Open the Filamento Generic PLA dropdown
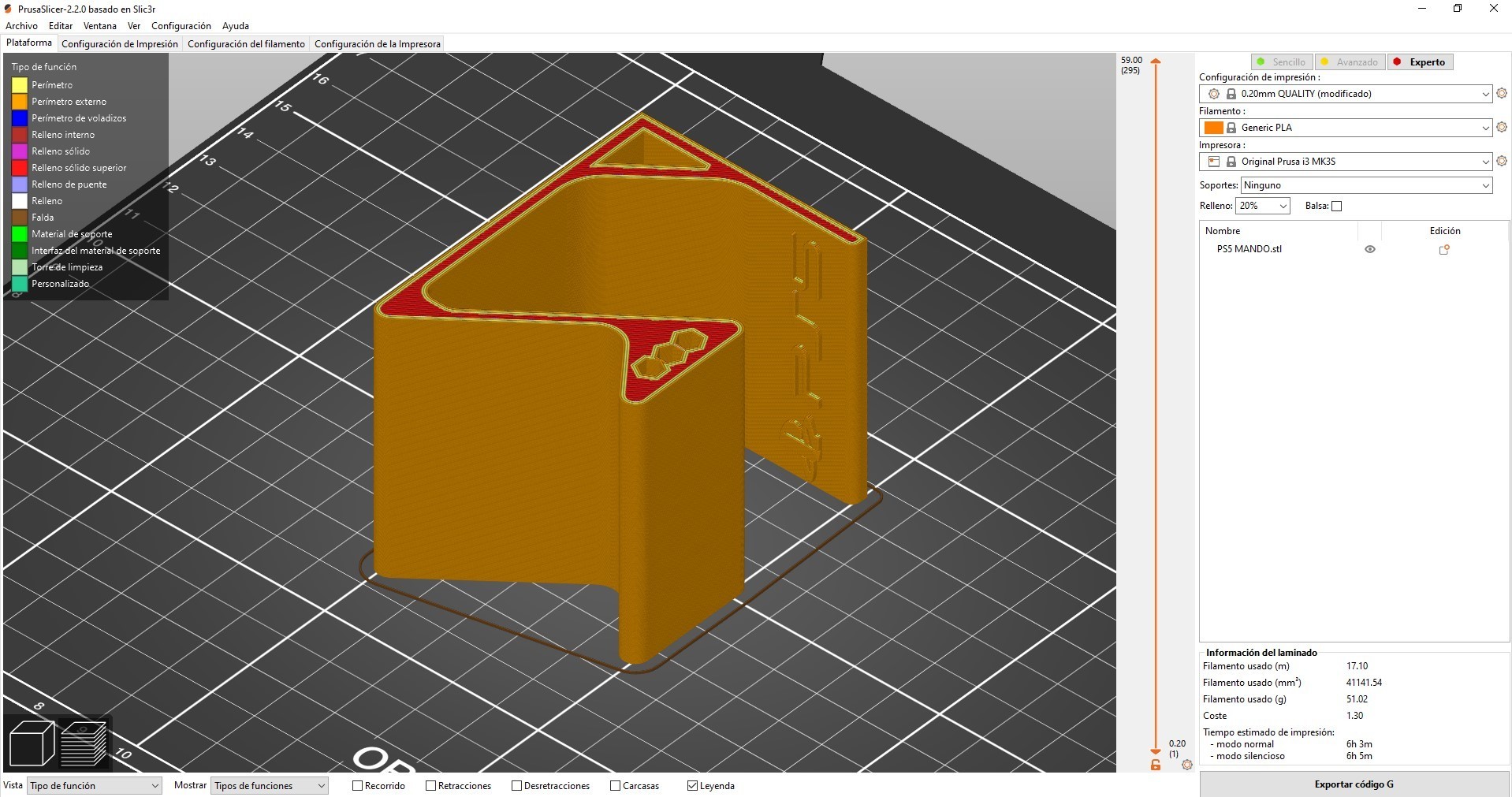Viewport: 1512px width, 797px height. (x=1346, y=128)
